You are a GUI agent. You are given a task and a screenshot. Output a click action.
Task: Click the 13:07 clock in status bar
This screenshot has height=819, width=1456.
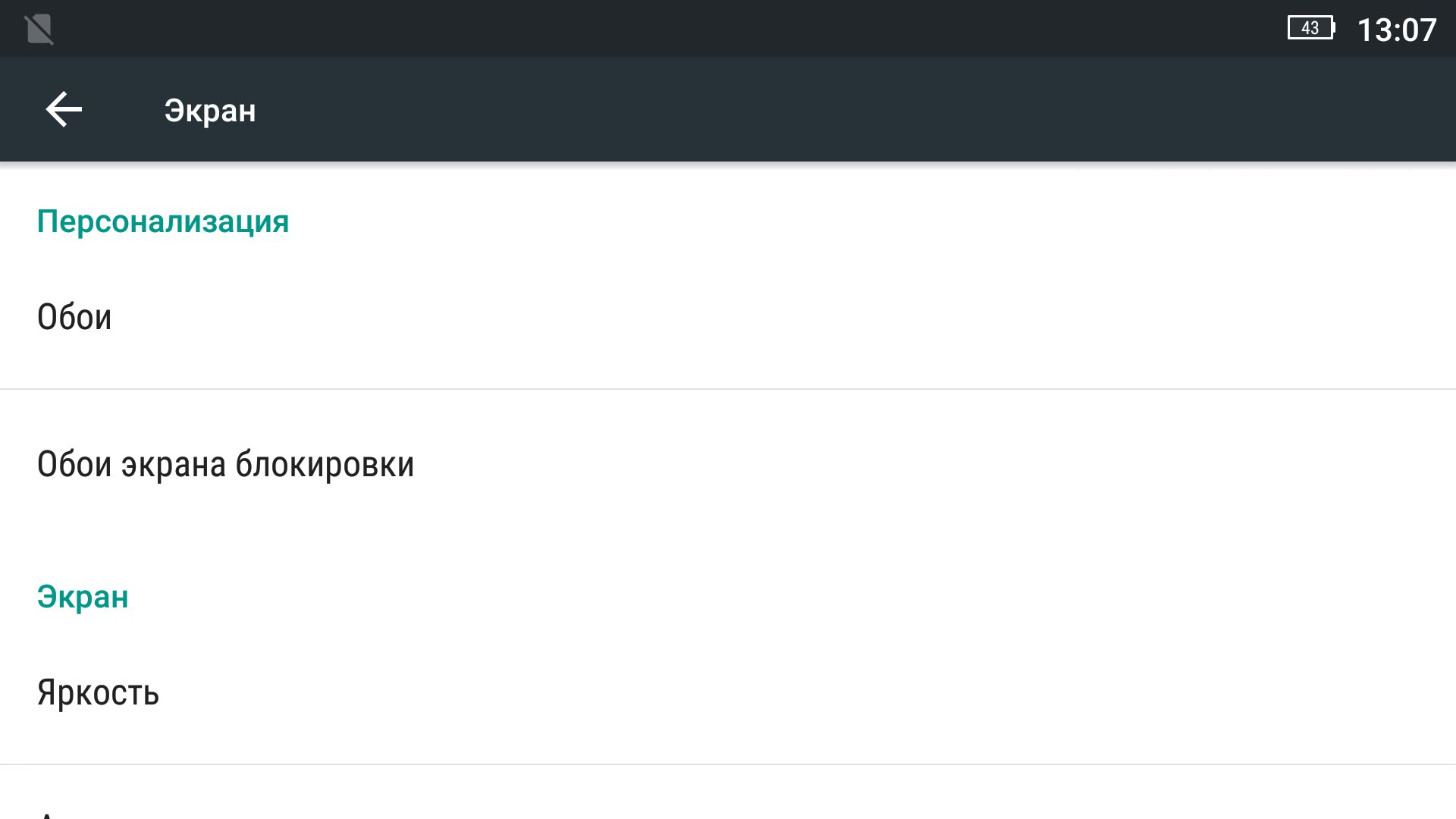pos(1396,30)
